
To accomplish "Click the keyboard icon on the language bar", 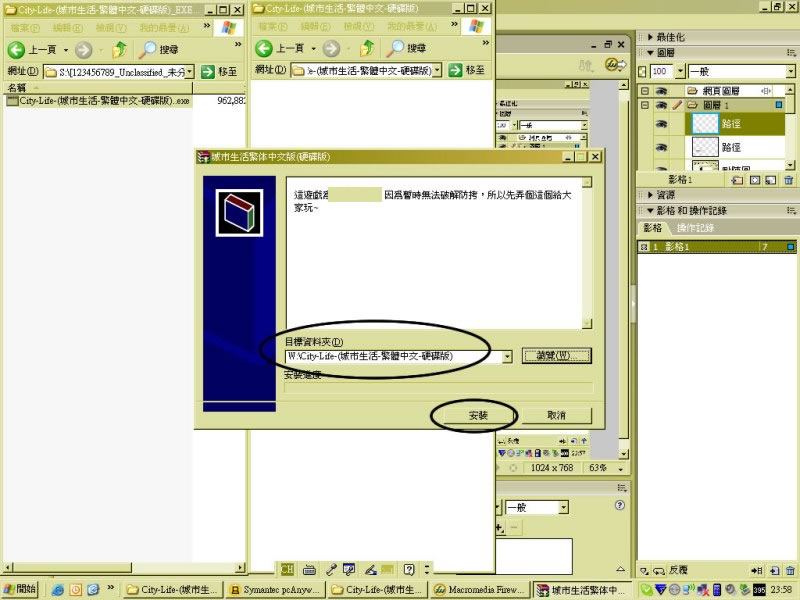I will [x=309, y=570].
